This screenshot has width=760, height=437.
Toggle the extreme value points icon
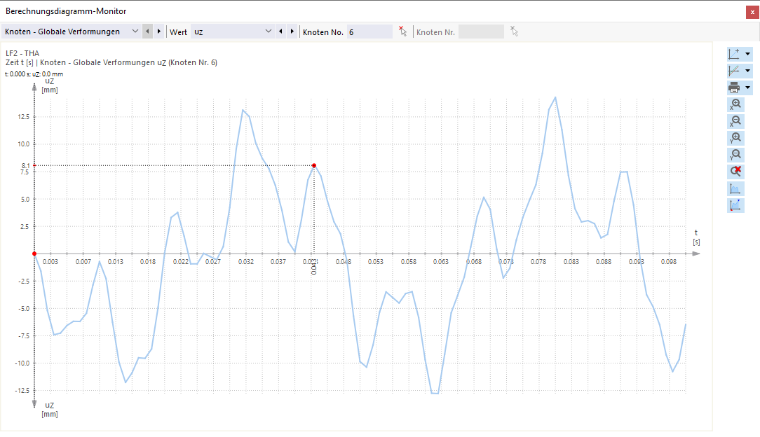coord(736,205)
